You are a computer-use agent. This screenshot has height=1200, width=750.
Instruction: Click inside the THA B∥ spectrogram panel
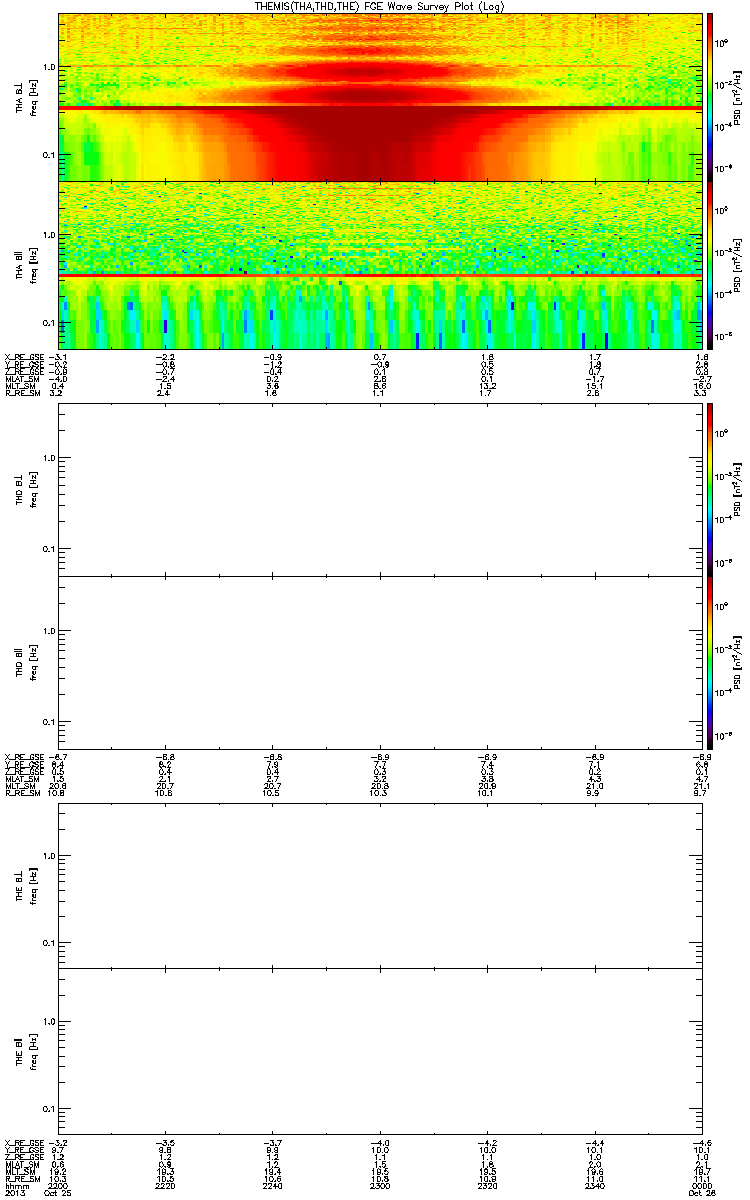(378, 264)
